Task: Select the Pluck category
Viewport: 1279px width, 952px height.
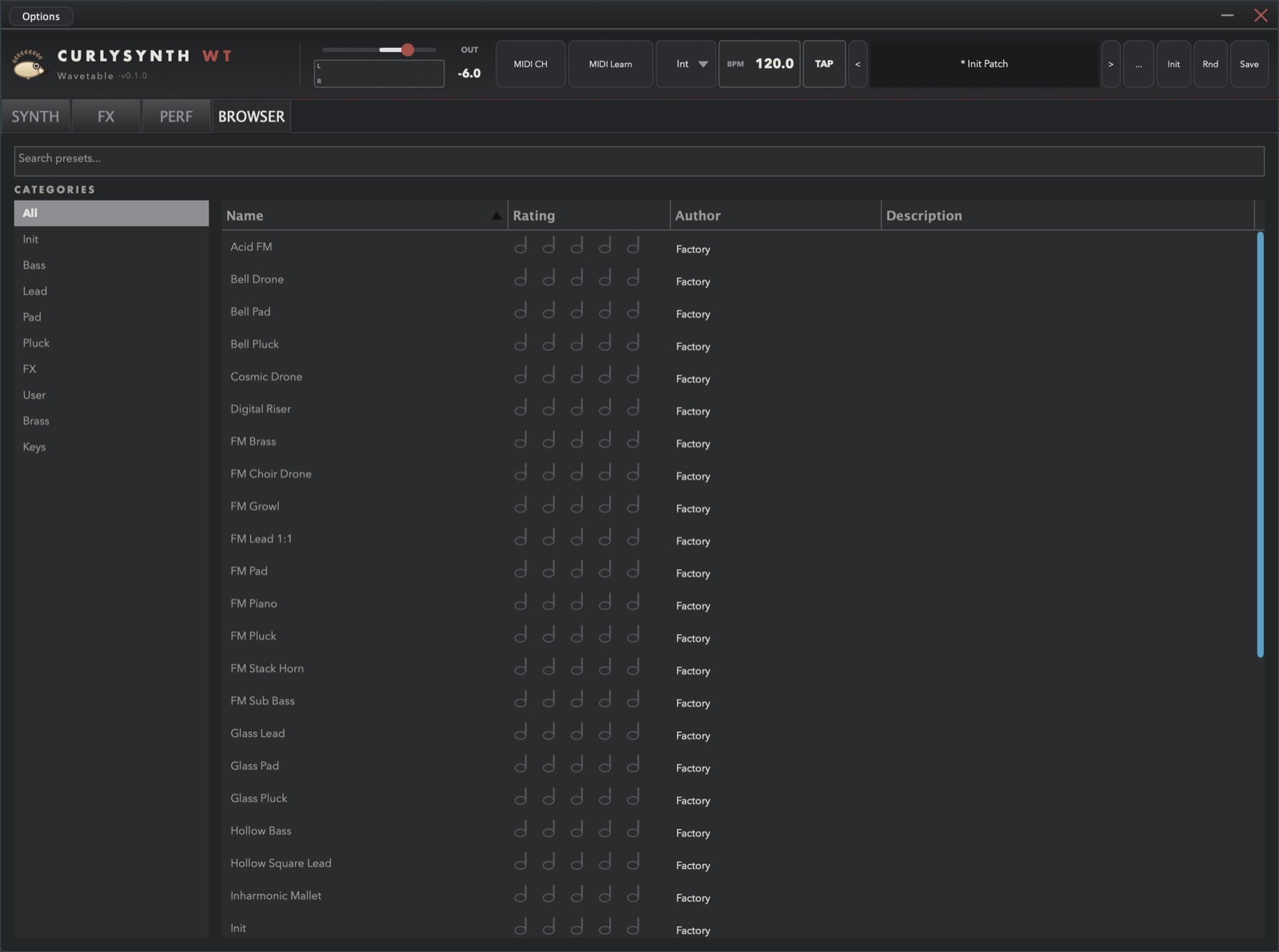Action: [x=111, y=343]
